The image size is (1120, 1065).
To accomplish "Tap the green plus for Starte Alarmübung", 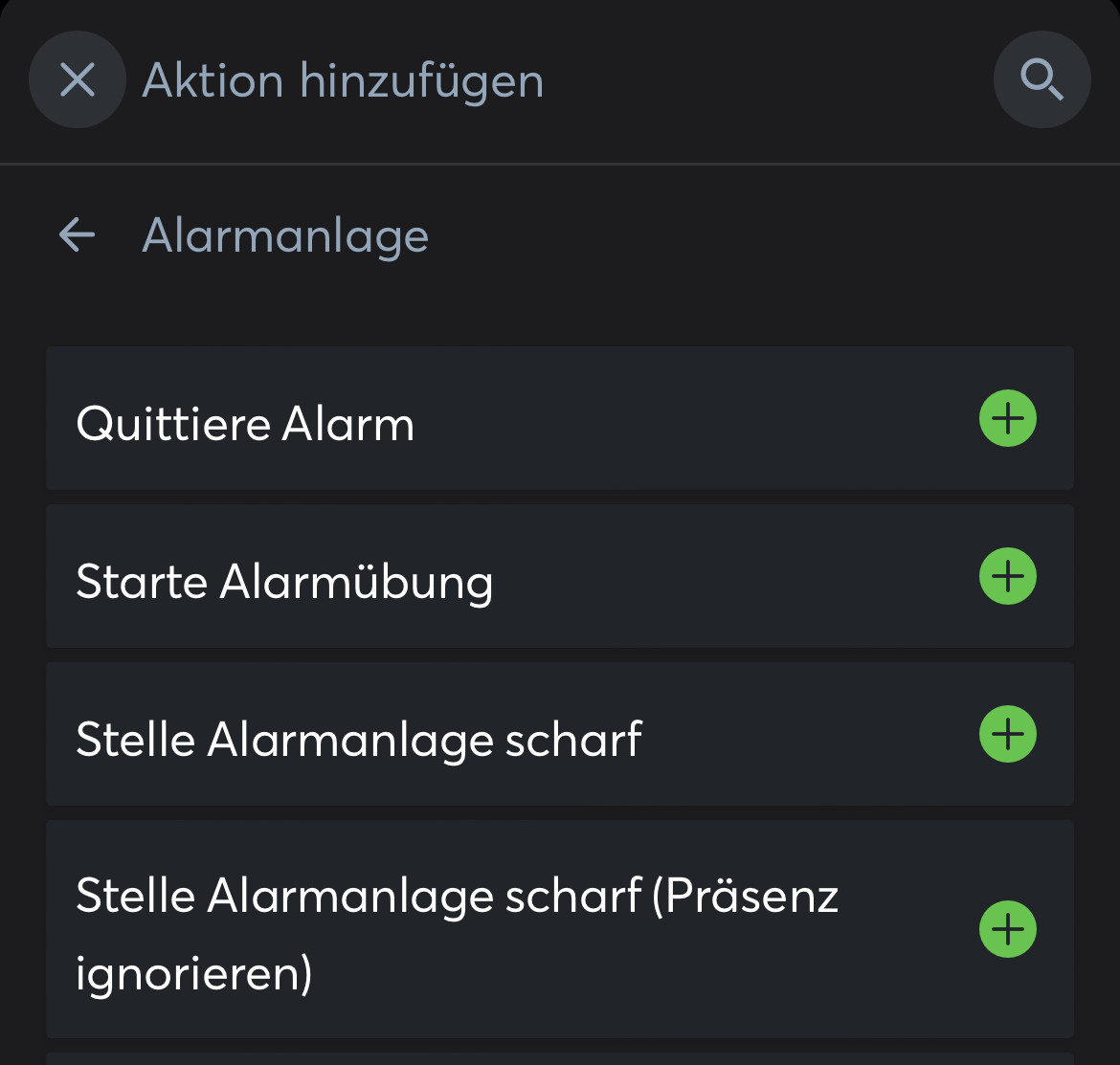I will click(1007, 576).
